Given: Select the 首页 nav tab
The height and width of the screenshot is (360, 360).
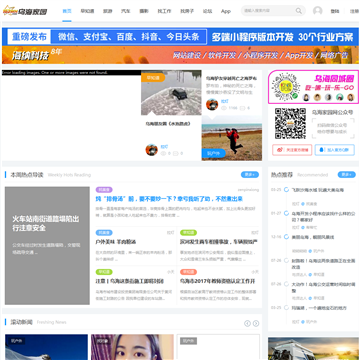Looking at the screenshot, I should 67,11.
